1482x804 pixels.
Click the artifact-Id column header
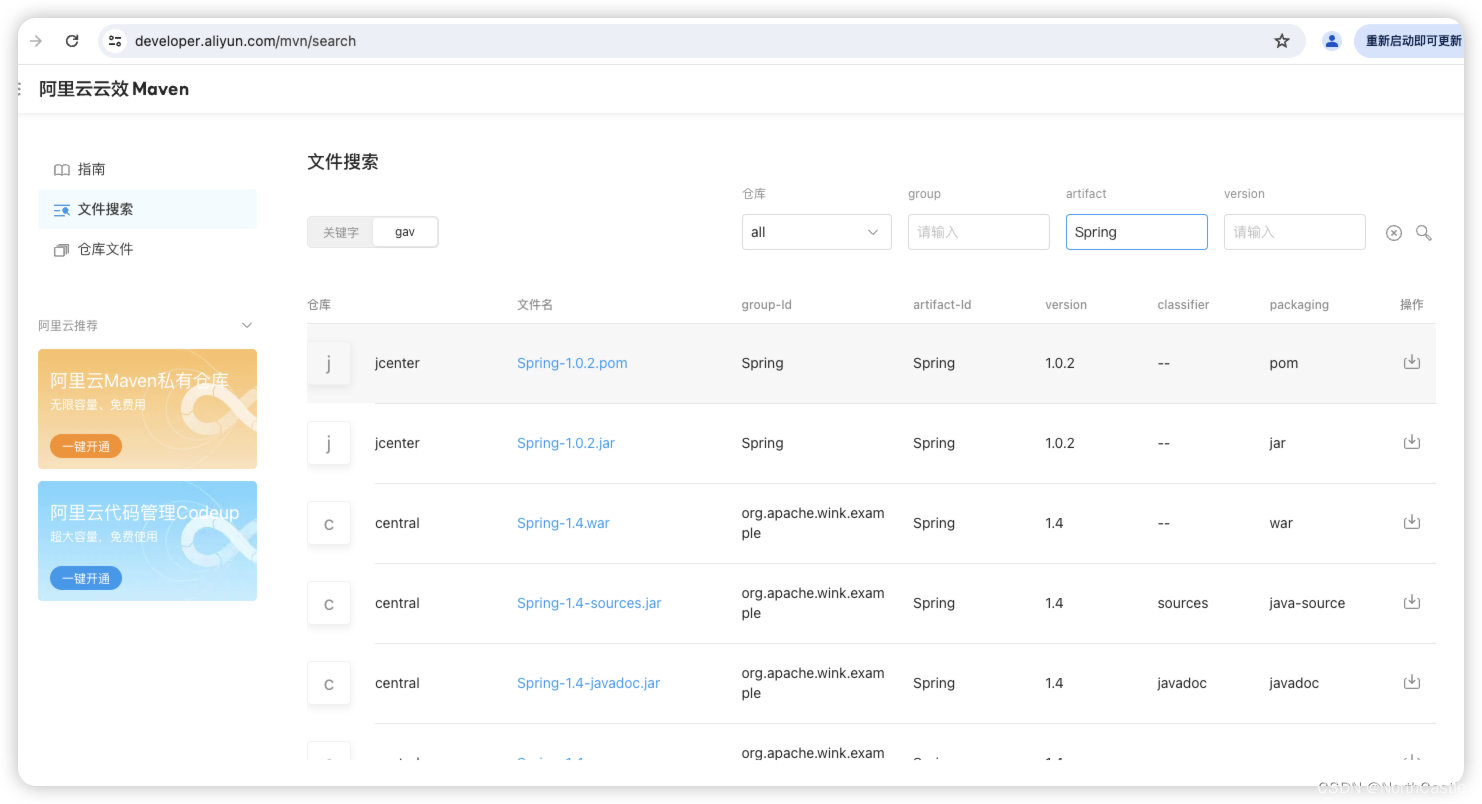tap(942, 305)
